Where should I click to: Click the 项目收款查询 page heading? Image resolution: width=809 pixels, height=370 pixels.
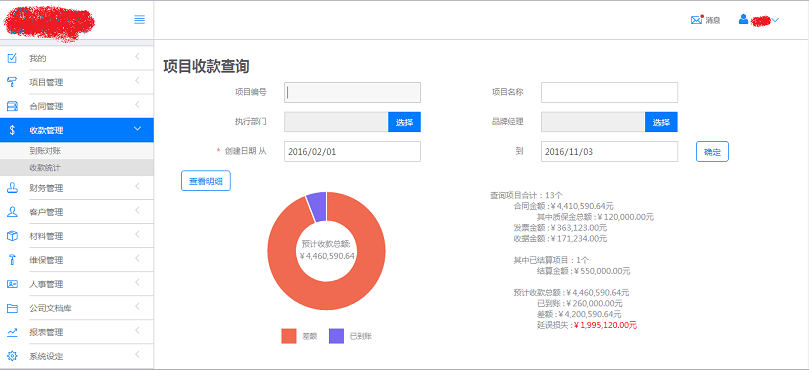(206, 67)
